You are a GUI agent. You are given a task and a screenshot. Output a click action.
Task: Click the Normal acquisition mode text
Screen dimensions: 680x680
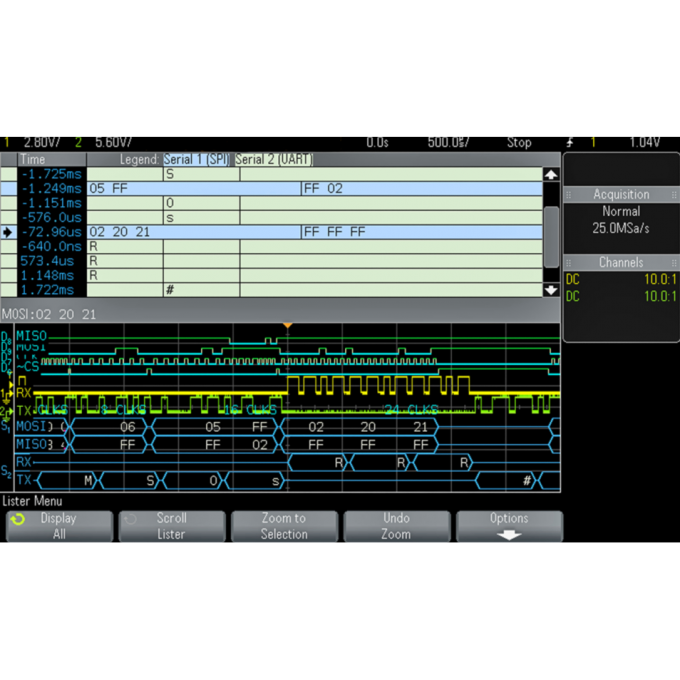[x=621, y=211]
